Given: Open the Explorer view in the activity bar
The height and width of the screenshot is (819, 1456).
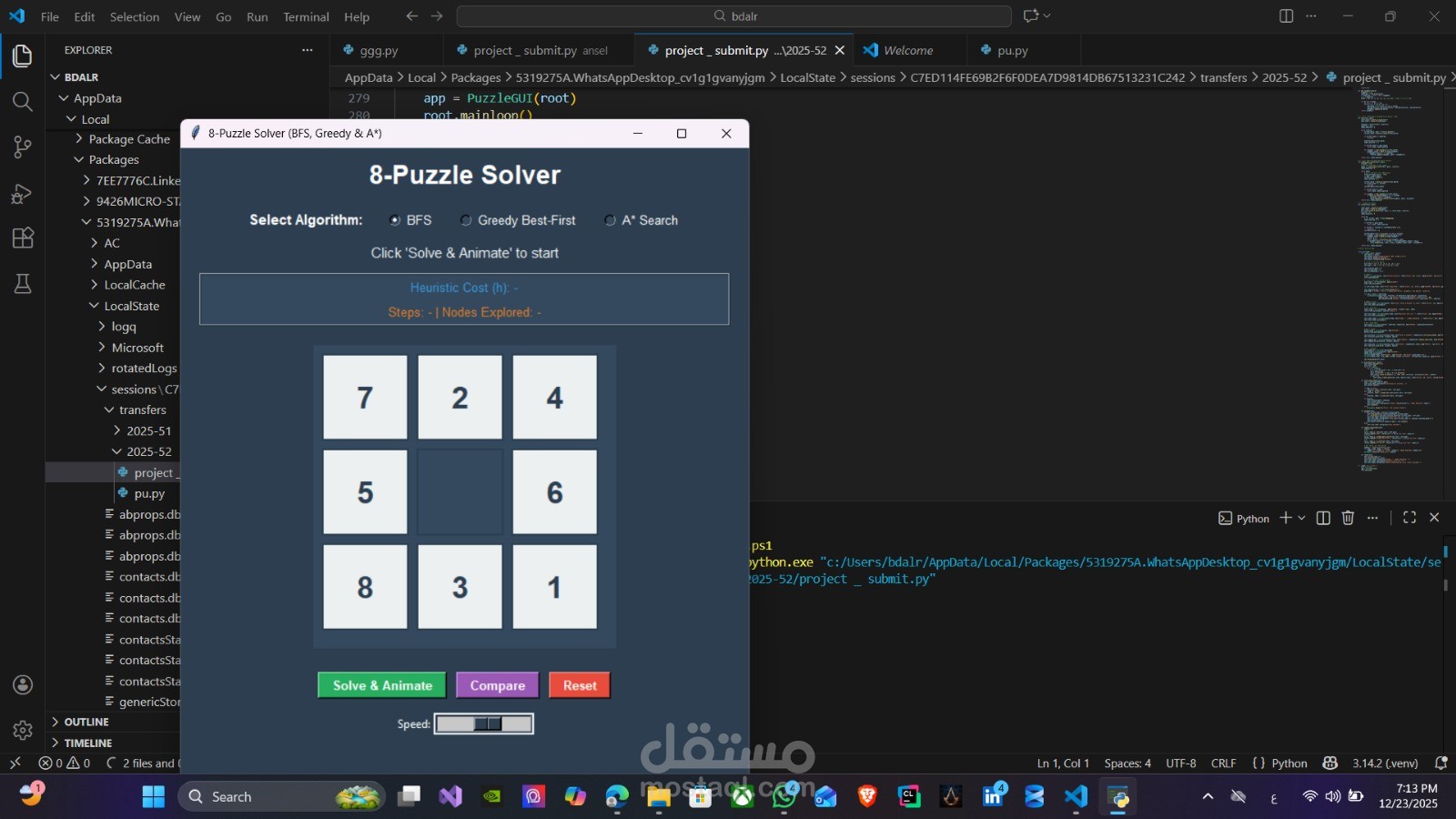Looking at the screenshot, I should [22, 56].
